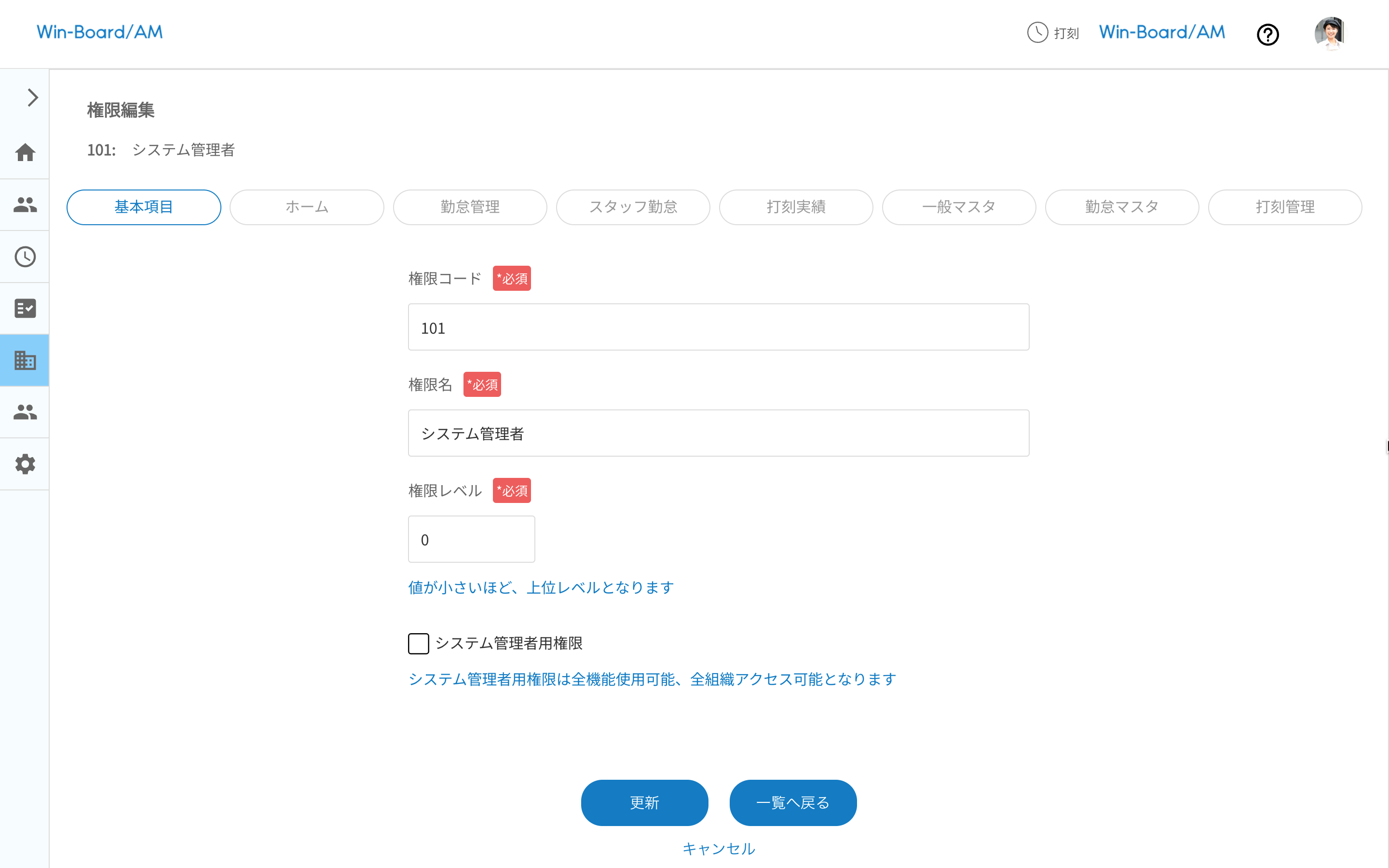Open the clock attendance icon in sidebar
Image resolution: width=1389 pixels, height=868 pixels.
[x=25, y=257]
